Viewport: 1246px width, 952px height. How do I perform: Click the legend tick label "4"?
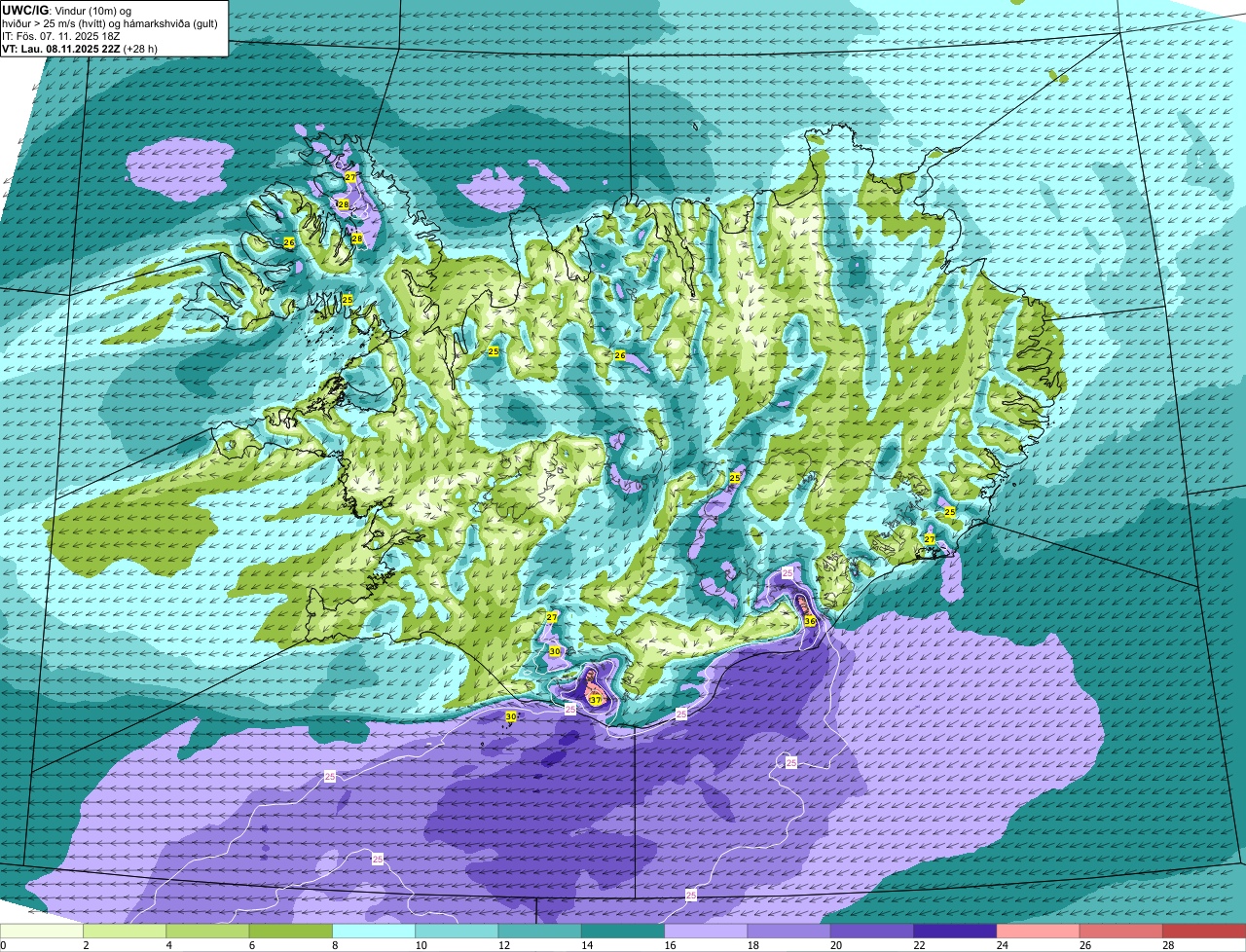point(168,945)
